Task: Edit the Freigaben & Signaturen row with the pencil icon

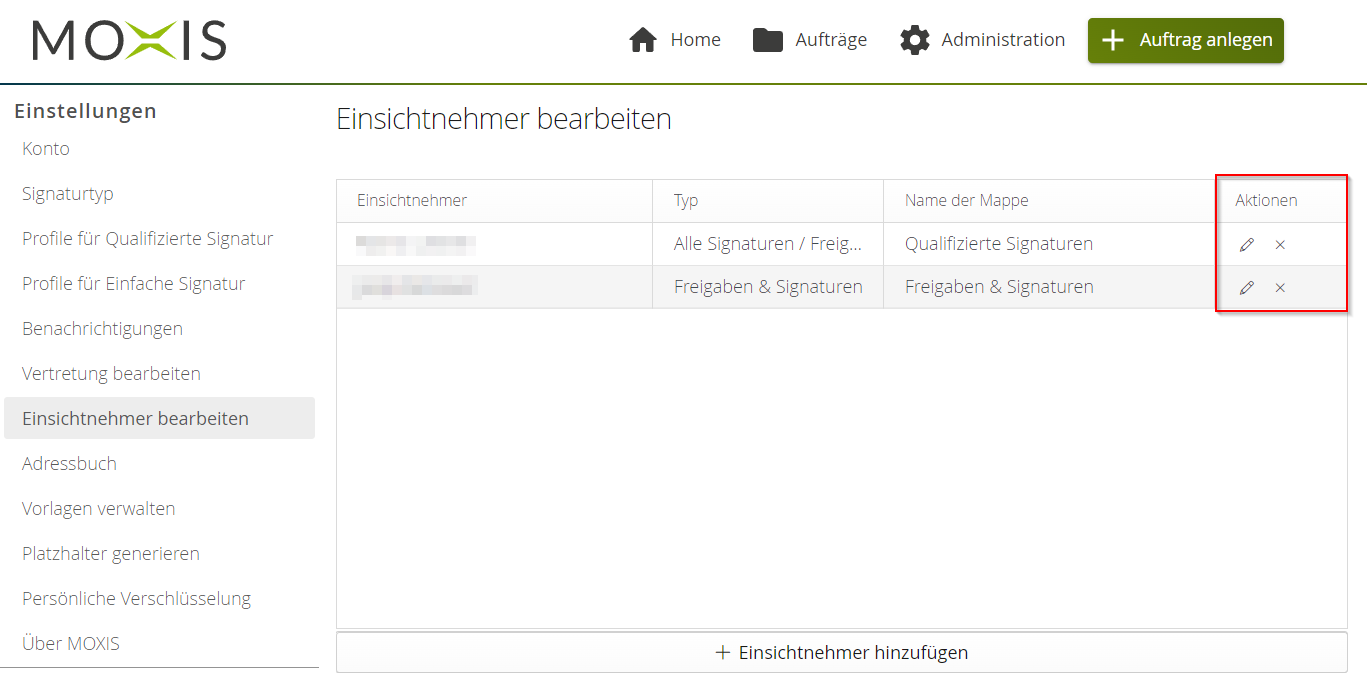Action: coord(1247,288)
